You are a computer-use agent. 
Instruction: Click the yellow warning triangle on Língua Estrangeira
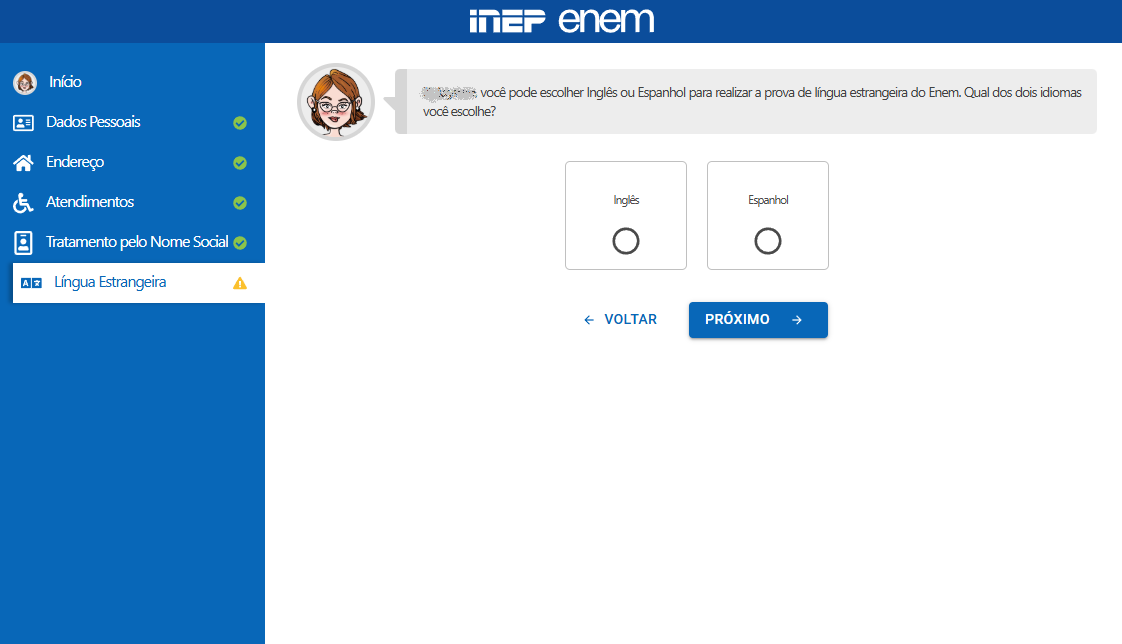pos(239,283)
